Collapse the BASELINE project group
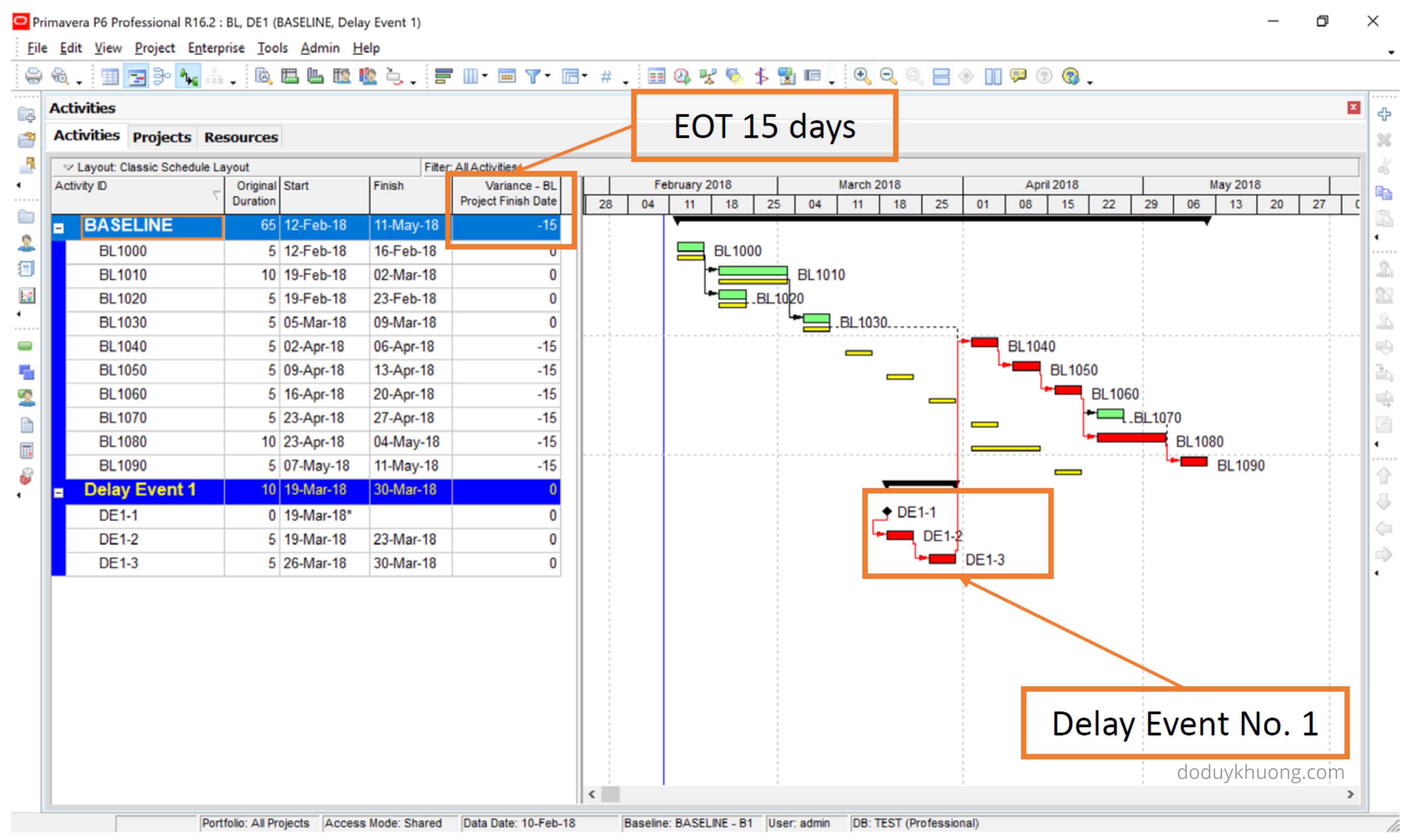This screenshot has height=840, width=1408. tap(58, 229)
